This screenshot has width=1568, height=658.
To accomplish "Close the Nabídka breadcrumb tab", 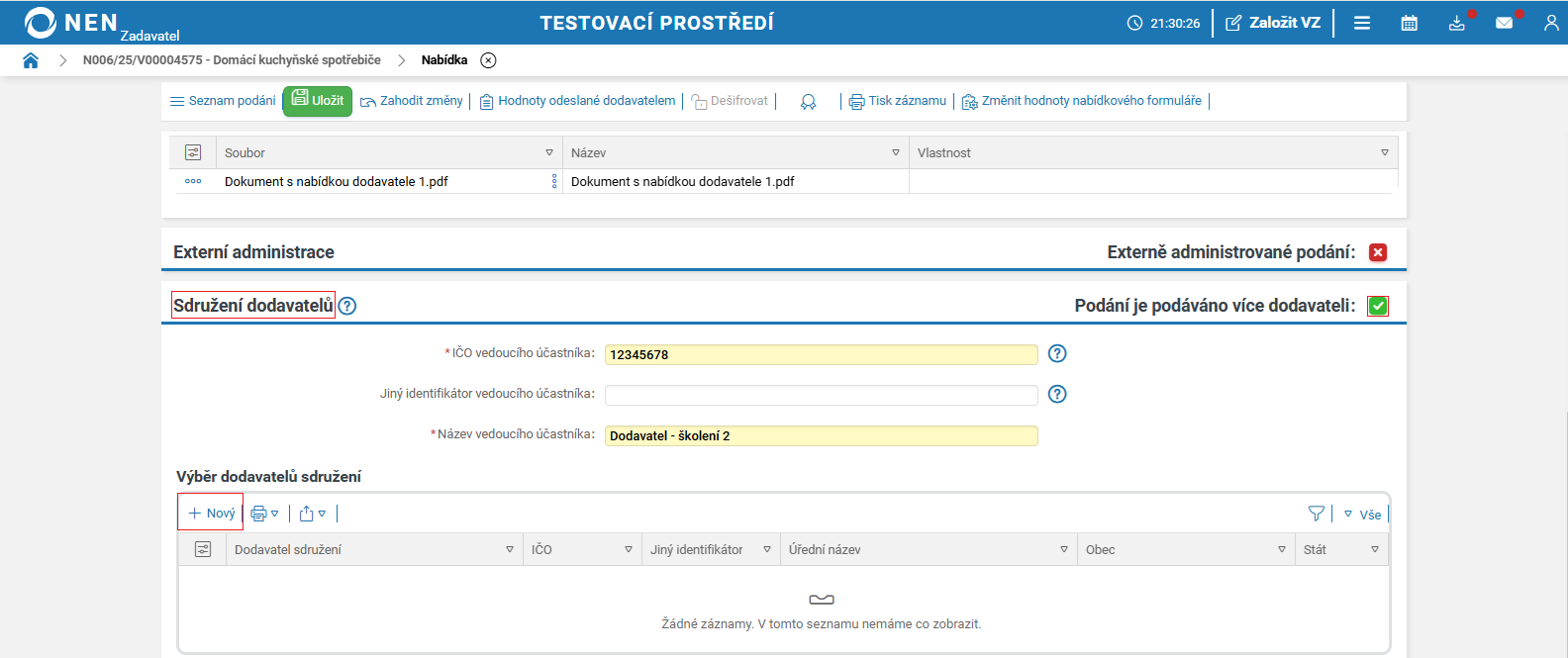I will [x=488, y=60].
